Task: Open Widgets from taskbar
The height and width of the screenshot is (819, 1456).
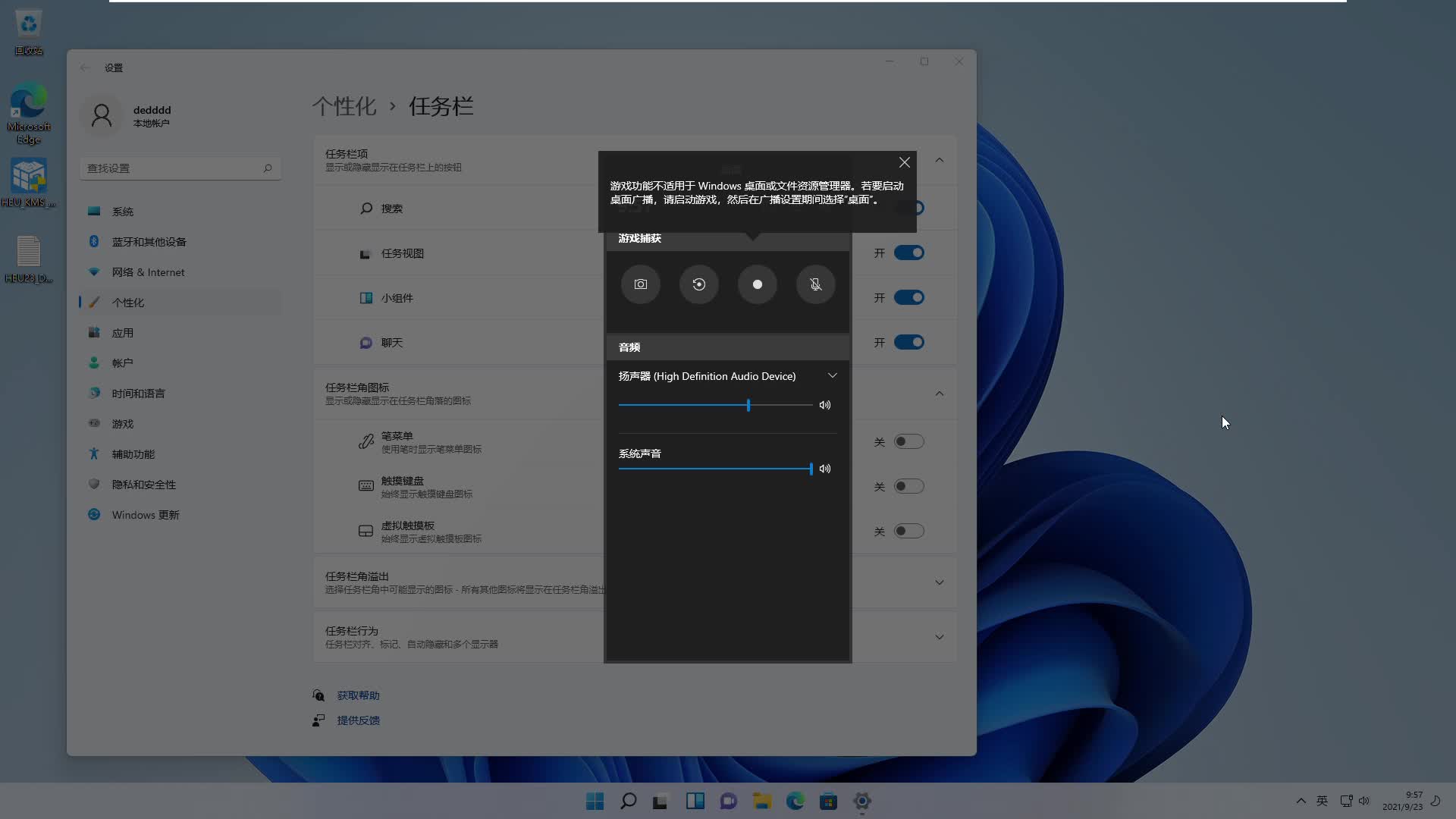Action: pos(695,801)
